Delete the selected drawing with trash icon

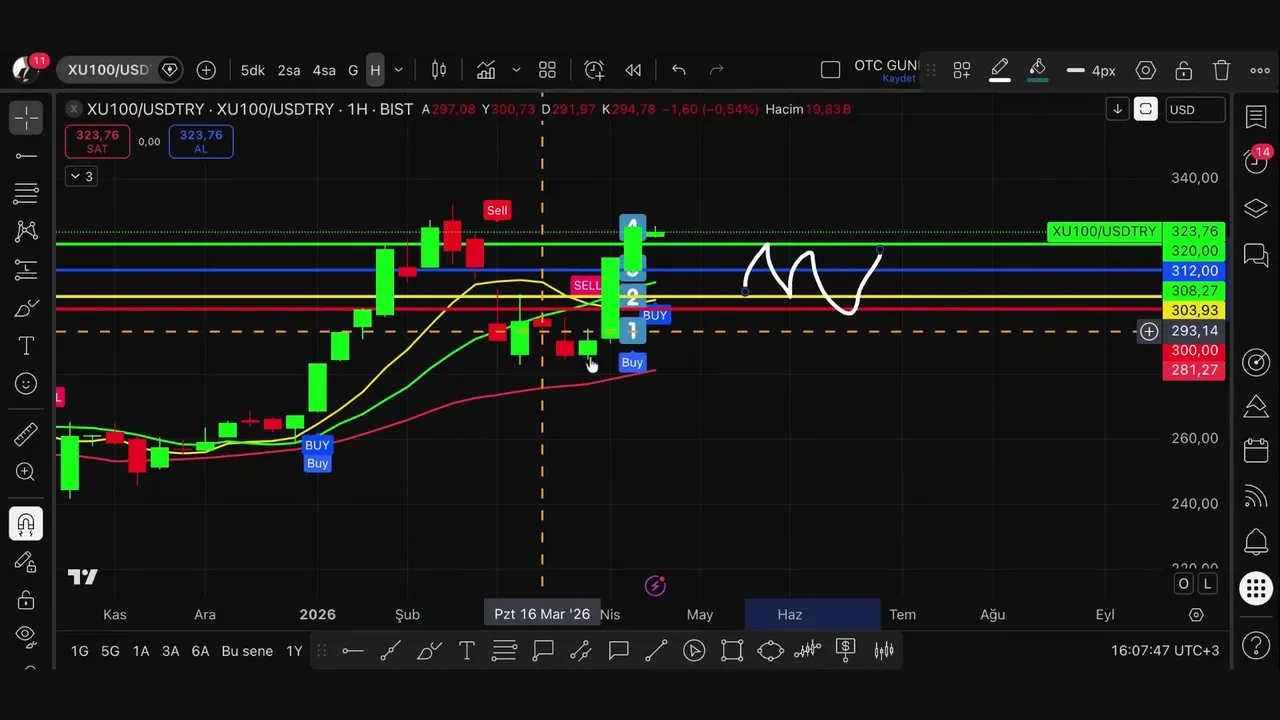pyautogui.click(x=1222, y=70)
